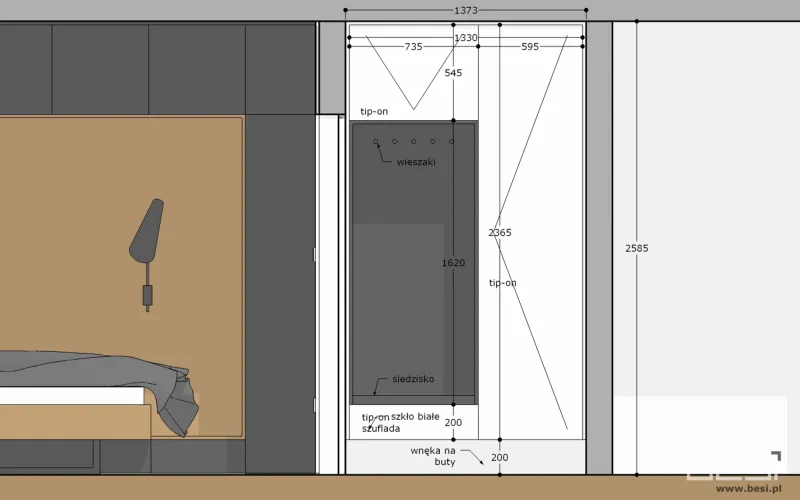Click tip-on label on the tall door

(x=503, y=283)
